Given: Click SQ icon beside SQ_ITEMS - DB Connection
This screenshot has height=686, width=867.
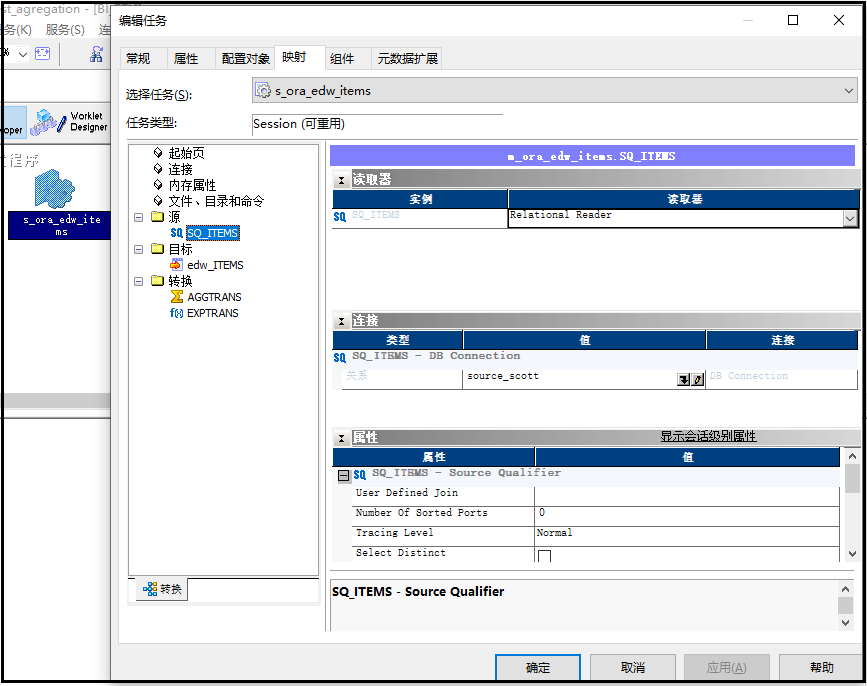Looking at the screenshot, I should pos(340,358).
